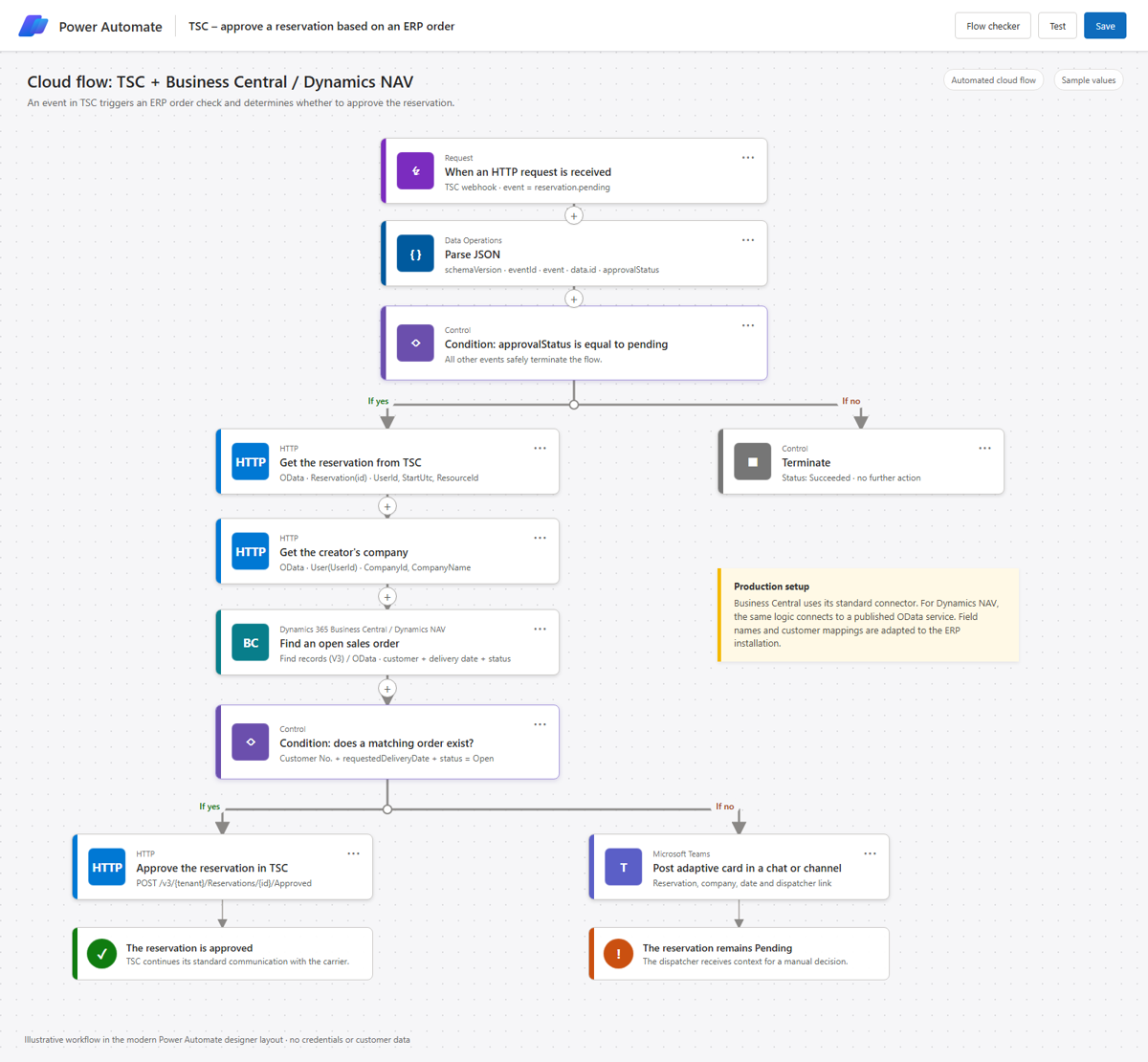Open more options on Find an open sales order
The width and height of the screenshot is (1148, 1062).
click(x=541, y=629)
